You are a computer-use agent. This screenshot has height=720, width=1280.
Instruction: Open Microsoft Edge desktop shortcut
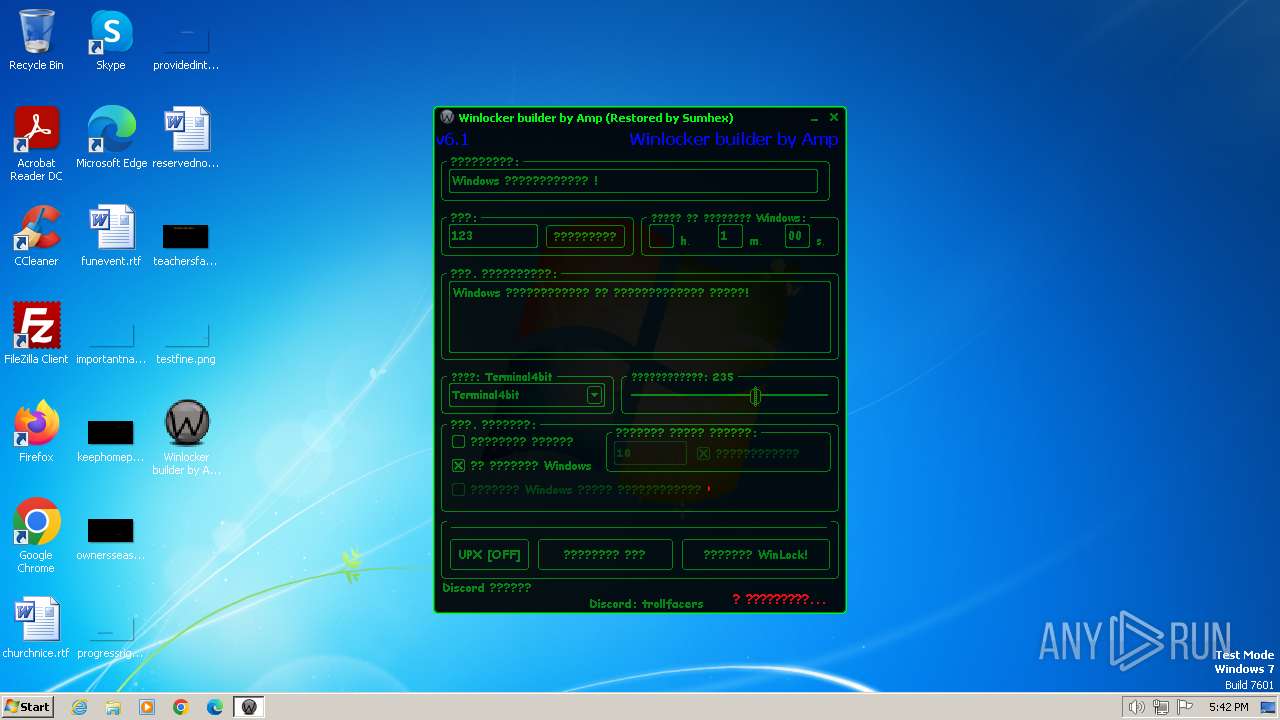pos(111,138)
